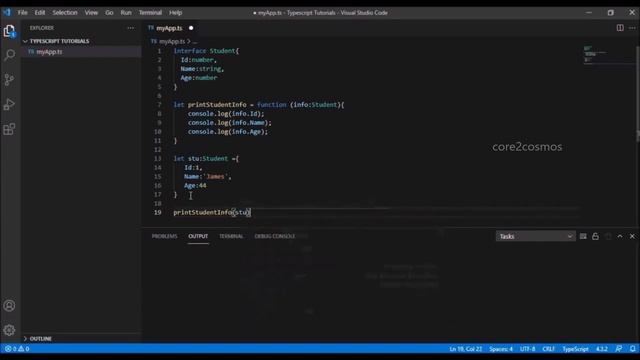
Task: Click CRLF end of line setting
Action: coord(549,349)
